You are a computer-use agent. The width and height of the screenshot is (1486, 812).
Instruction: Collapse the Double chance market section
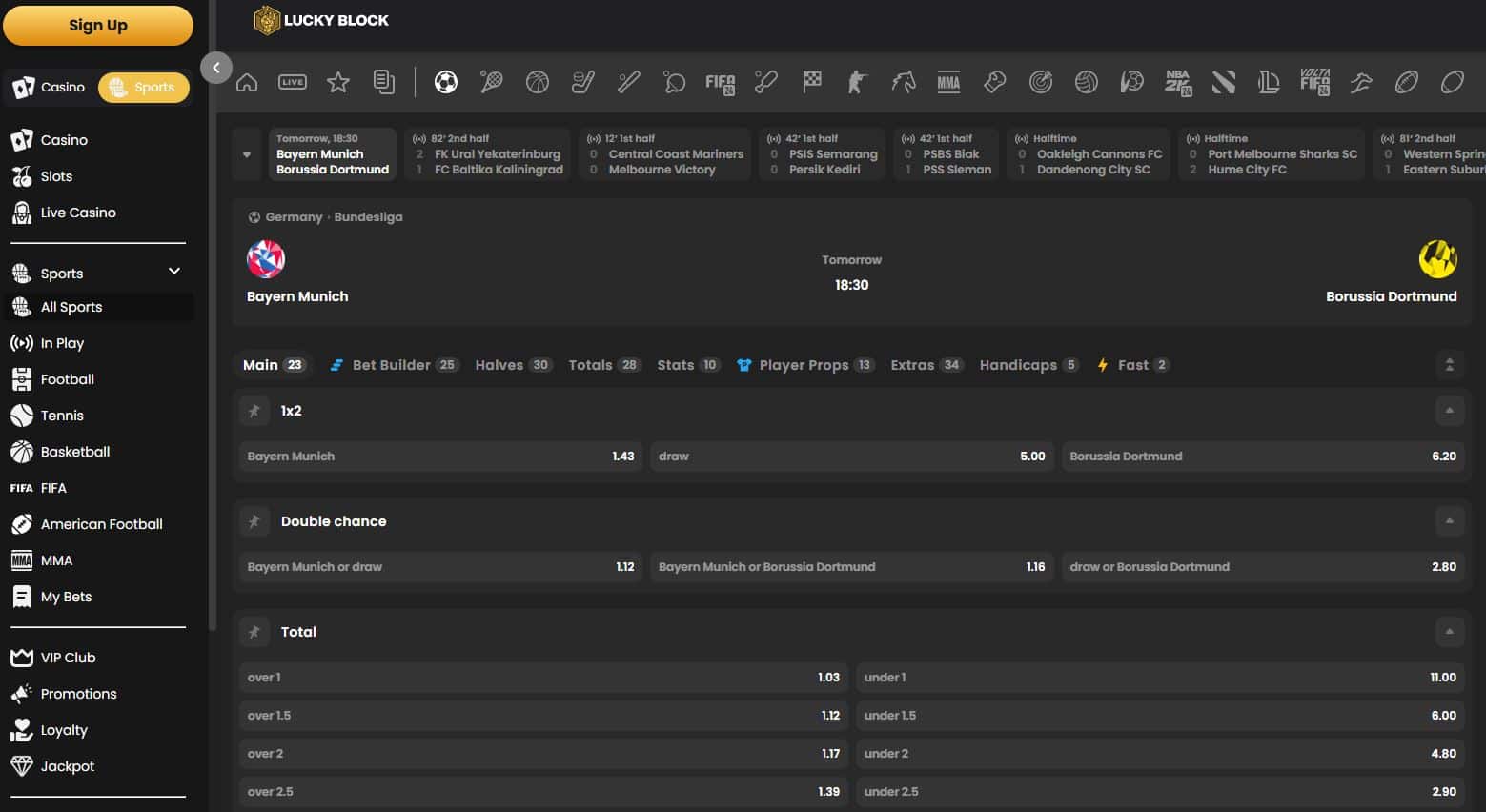tap(1450, 521)
